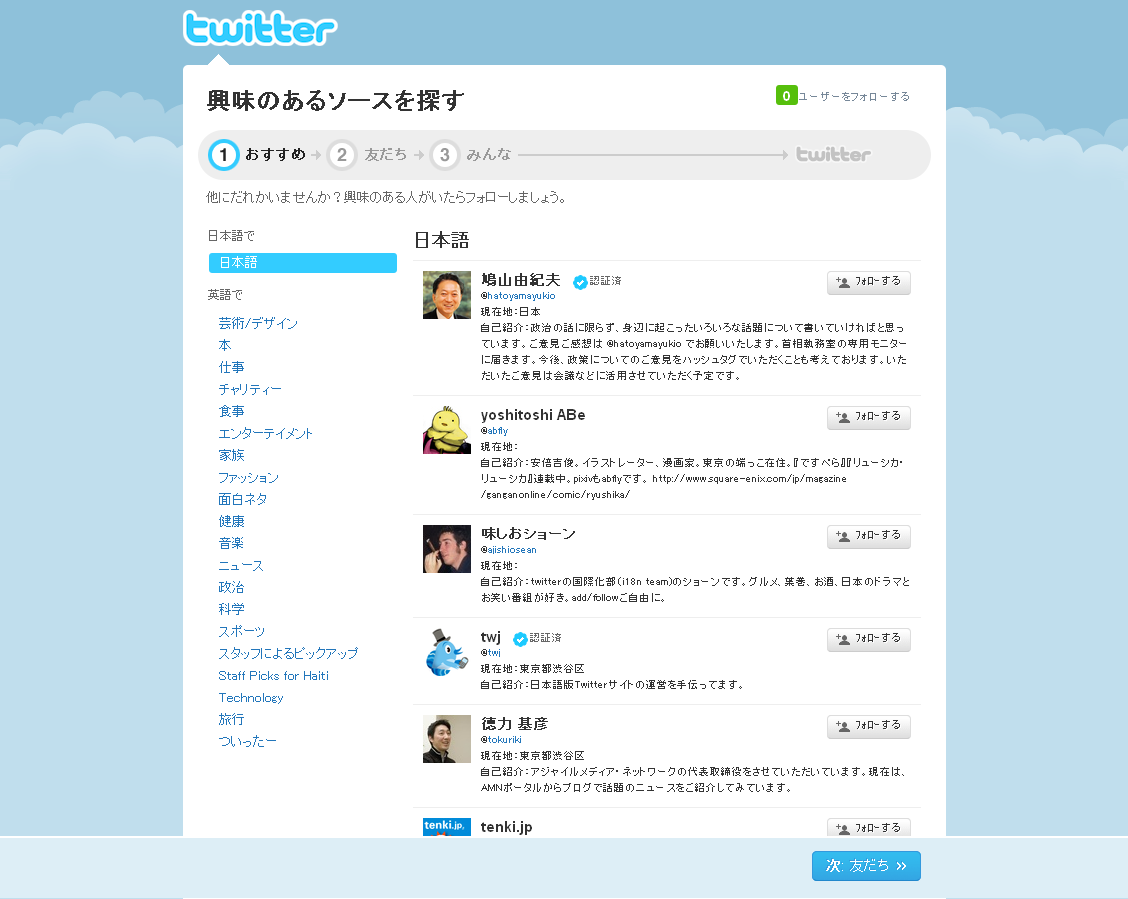Select step 1 おすすめ
Screen dimensions: 1128x899
(258, 155)
